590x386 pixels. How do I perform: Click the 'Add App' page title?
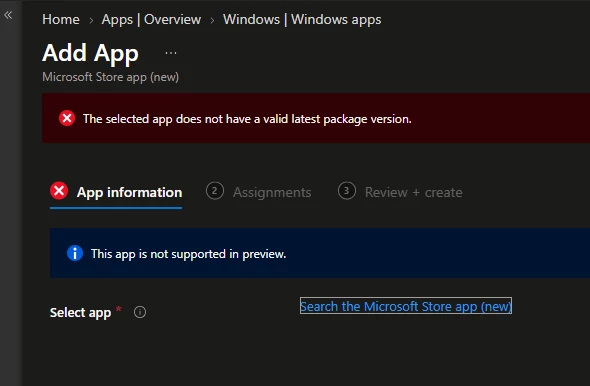pyautogui.click(x=91, y=53)
